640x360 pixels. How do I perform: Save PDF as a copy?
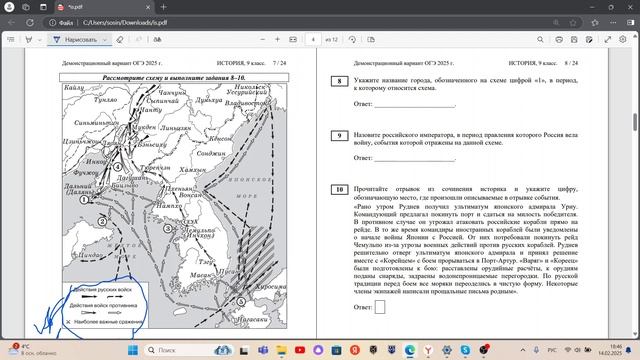coord(589,40)
